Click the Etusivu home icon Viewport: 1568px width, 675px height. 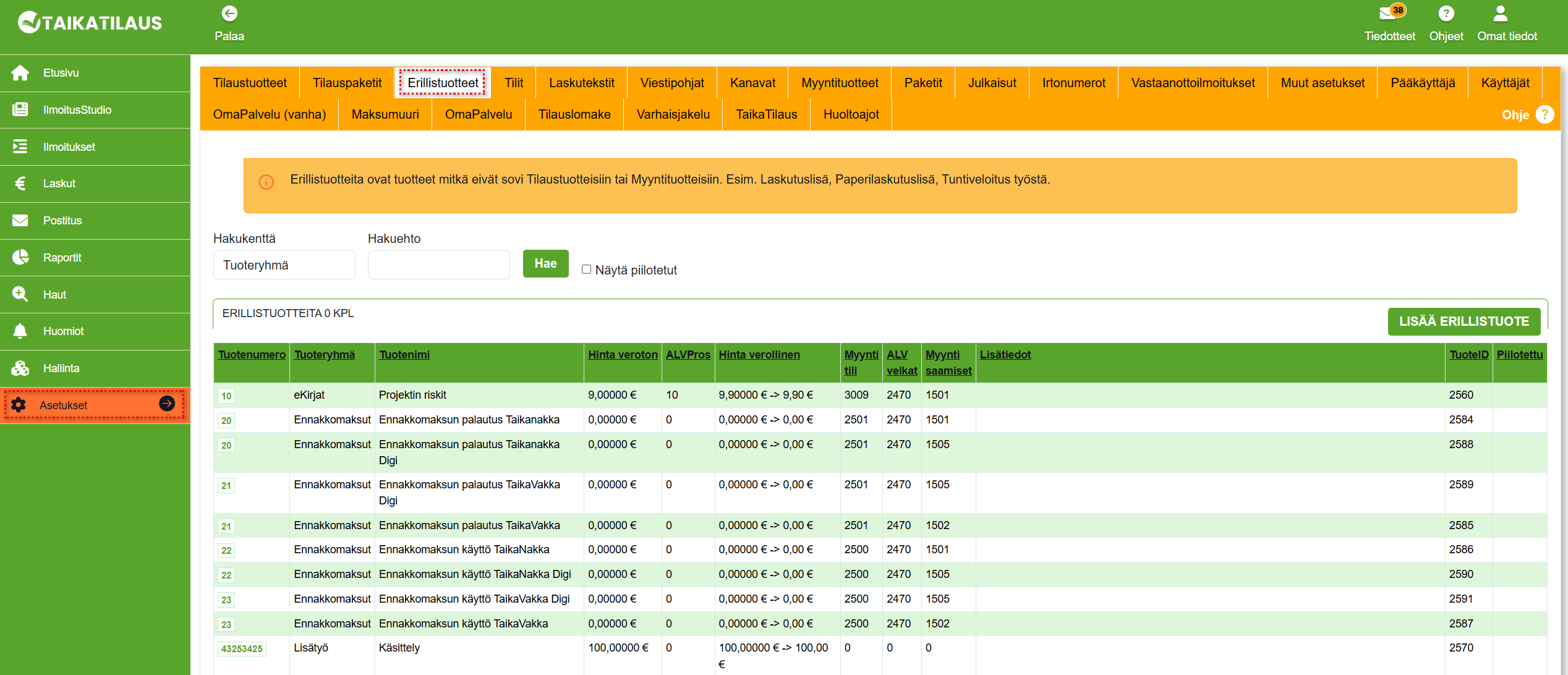point(20,73)
